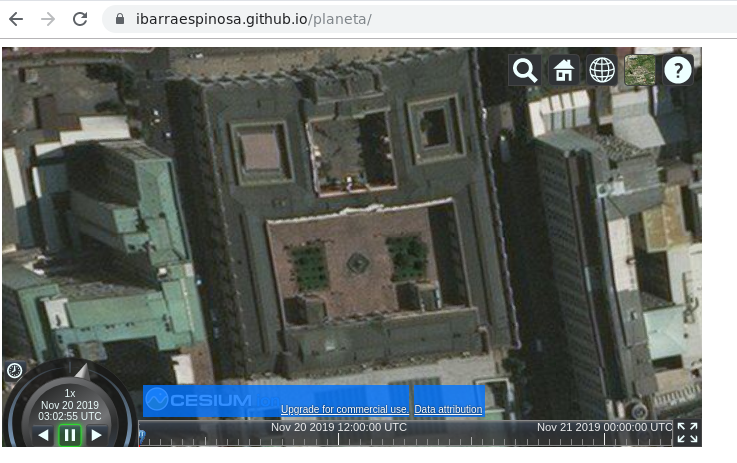Click the clock real-time button
737x463 pixels.
15,370
